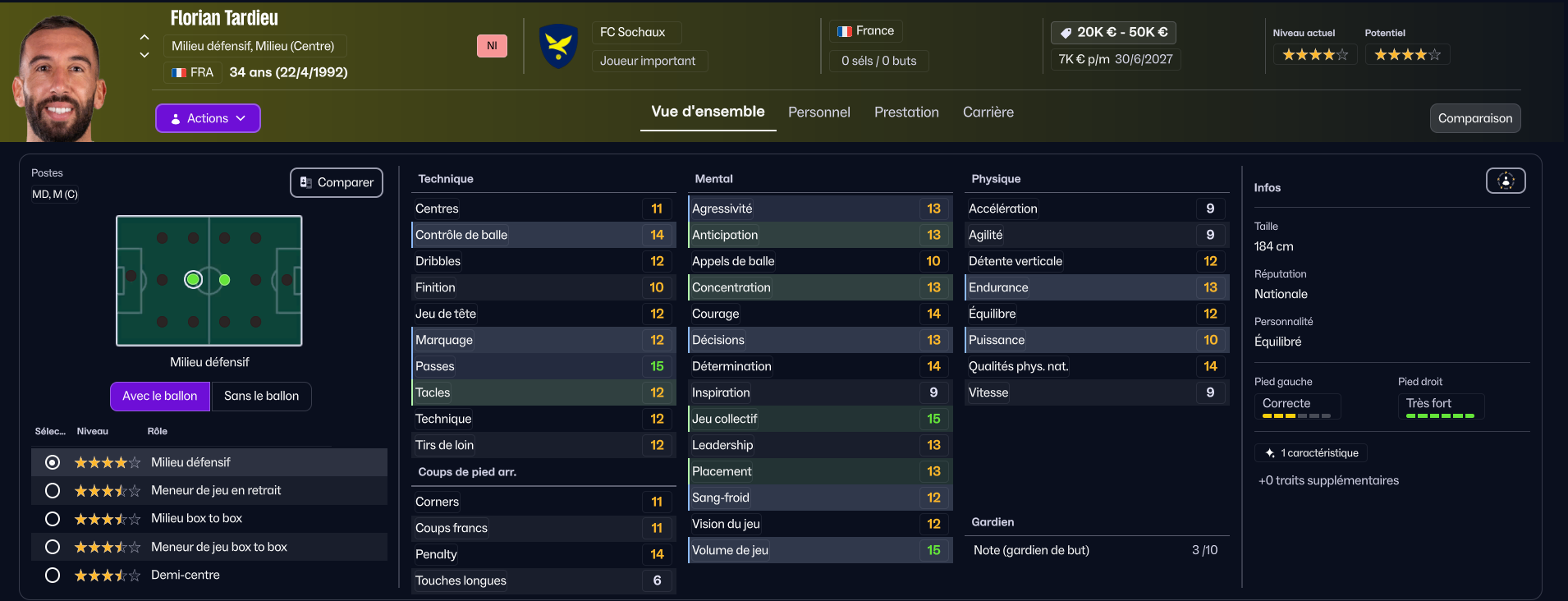This screenshot has height=601, width=1568.
Task: Open the Carrière tab
Action: [x=988, y=112]
